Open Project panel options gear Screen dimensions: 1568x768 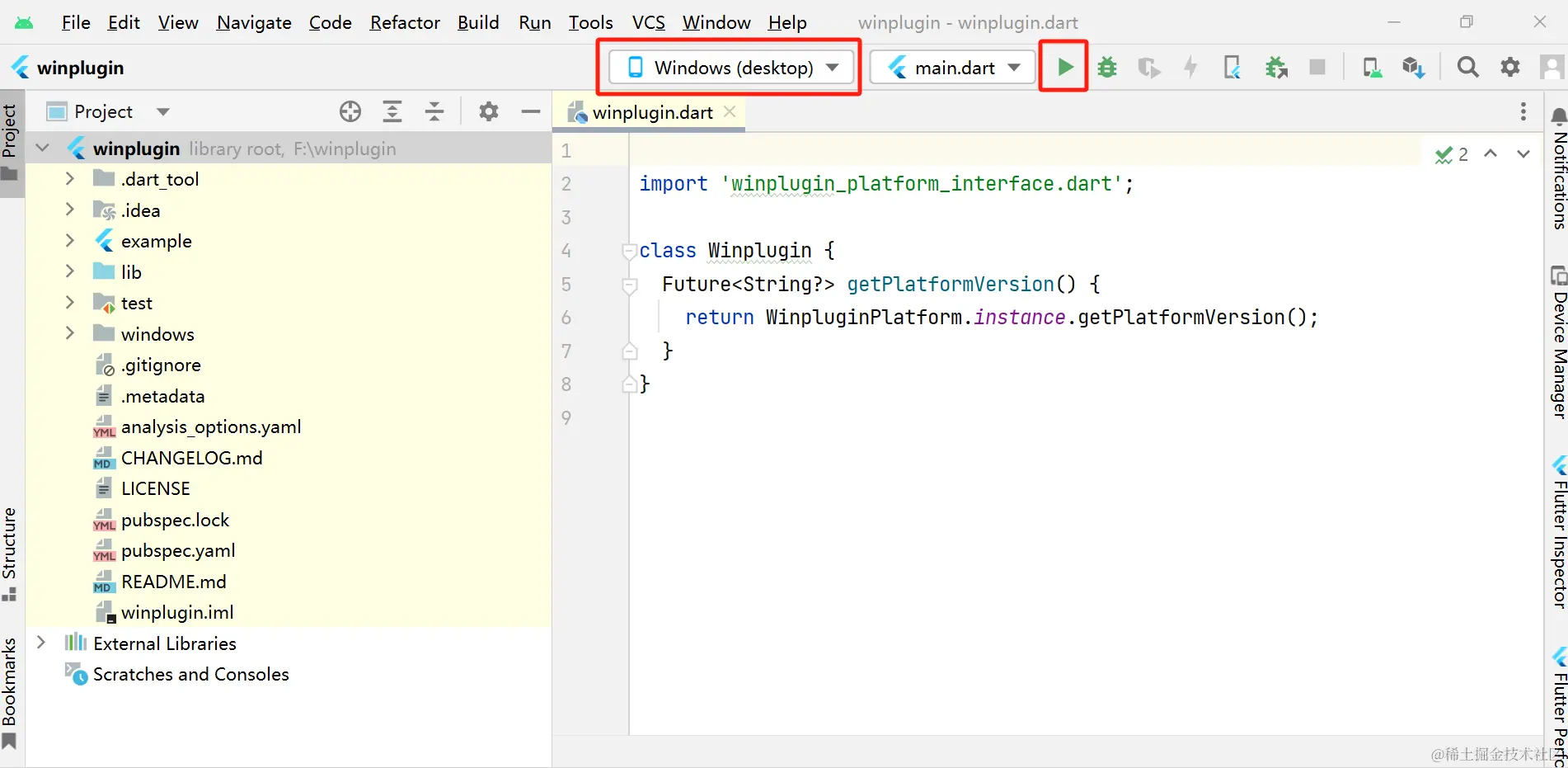tap(489, 111)
